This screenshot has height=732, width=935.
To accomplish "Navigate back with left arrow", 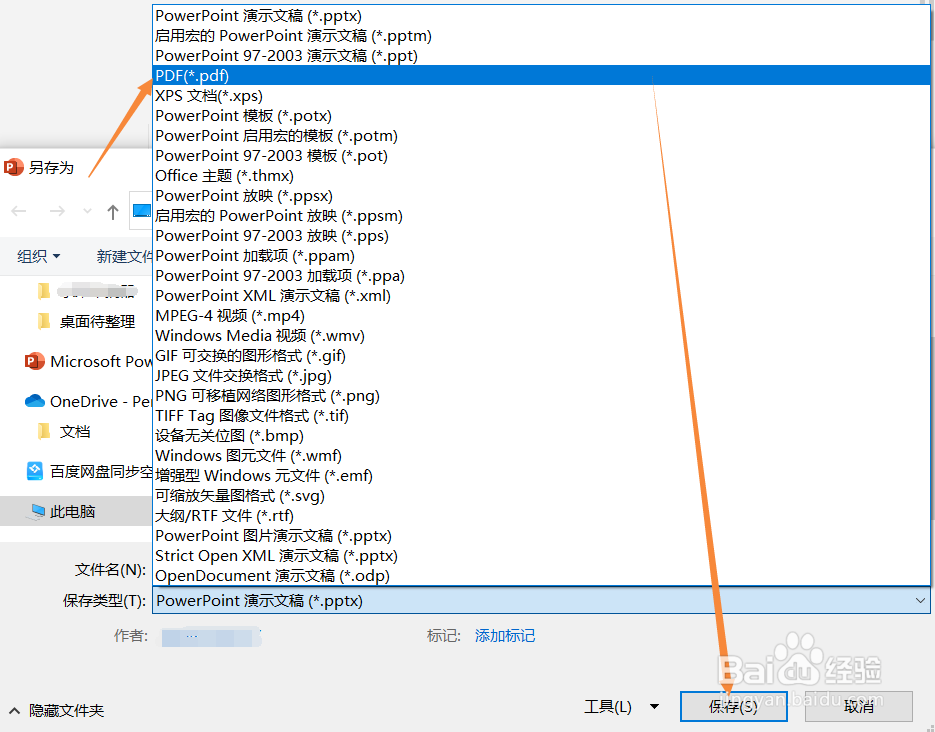I will click(19, 211).
